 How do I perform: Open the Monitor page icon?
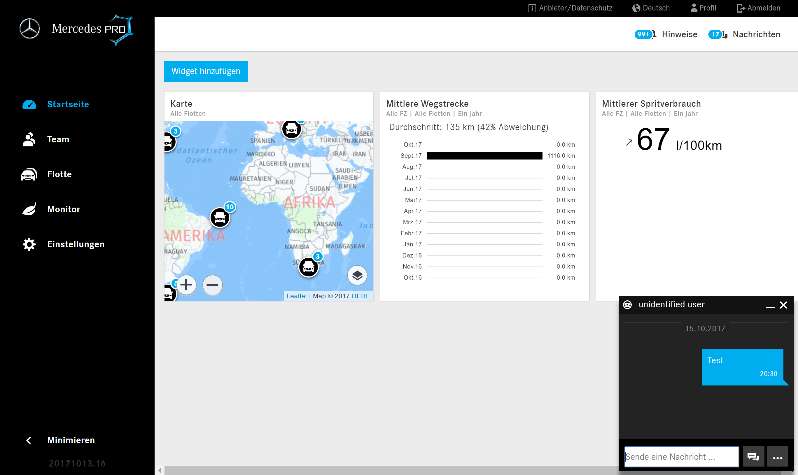[x=29, y=210]
